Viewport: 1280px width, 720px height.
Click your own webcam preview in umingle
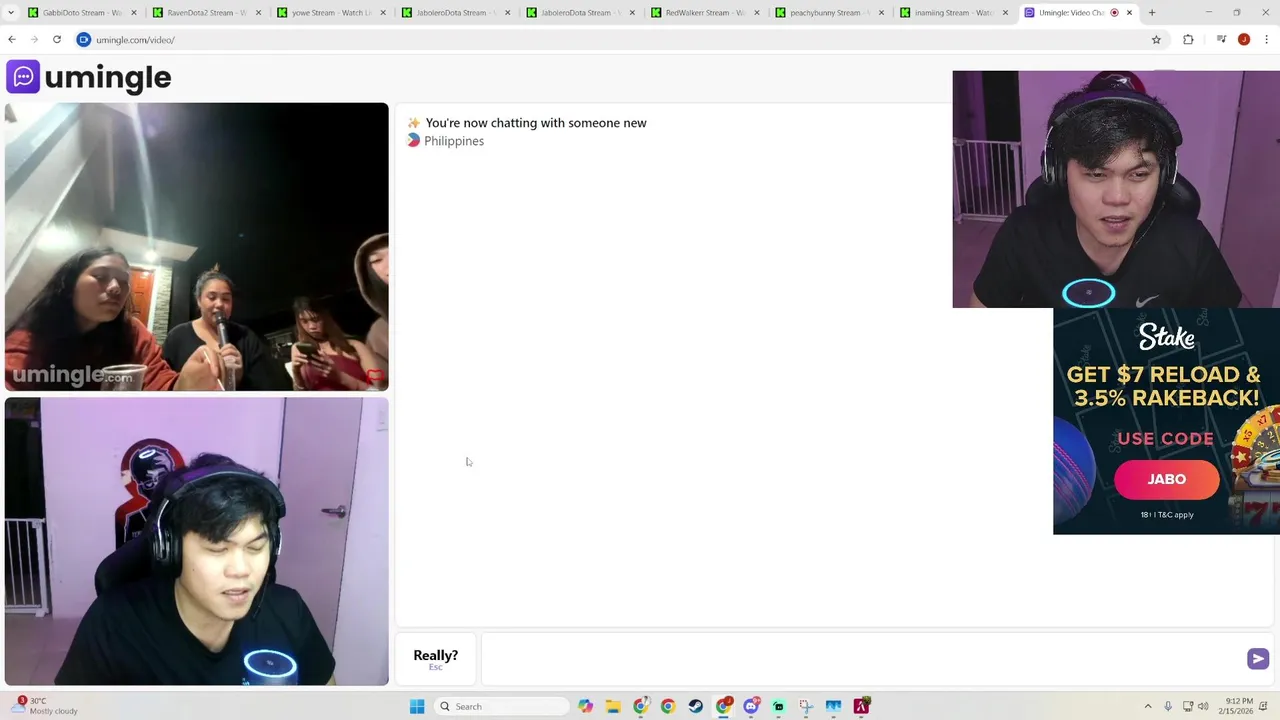point(196,541)
